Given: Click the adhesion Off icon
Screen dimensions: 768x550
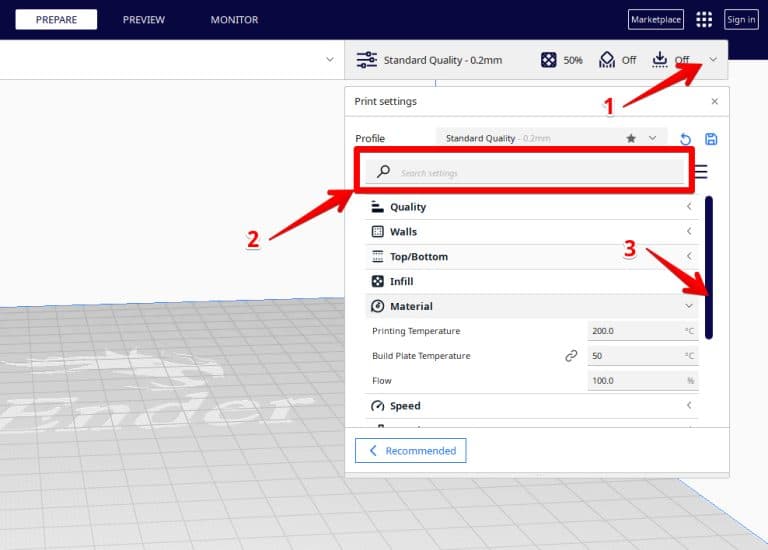Looking at the screenshot, I should pos(660,60).
